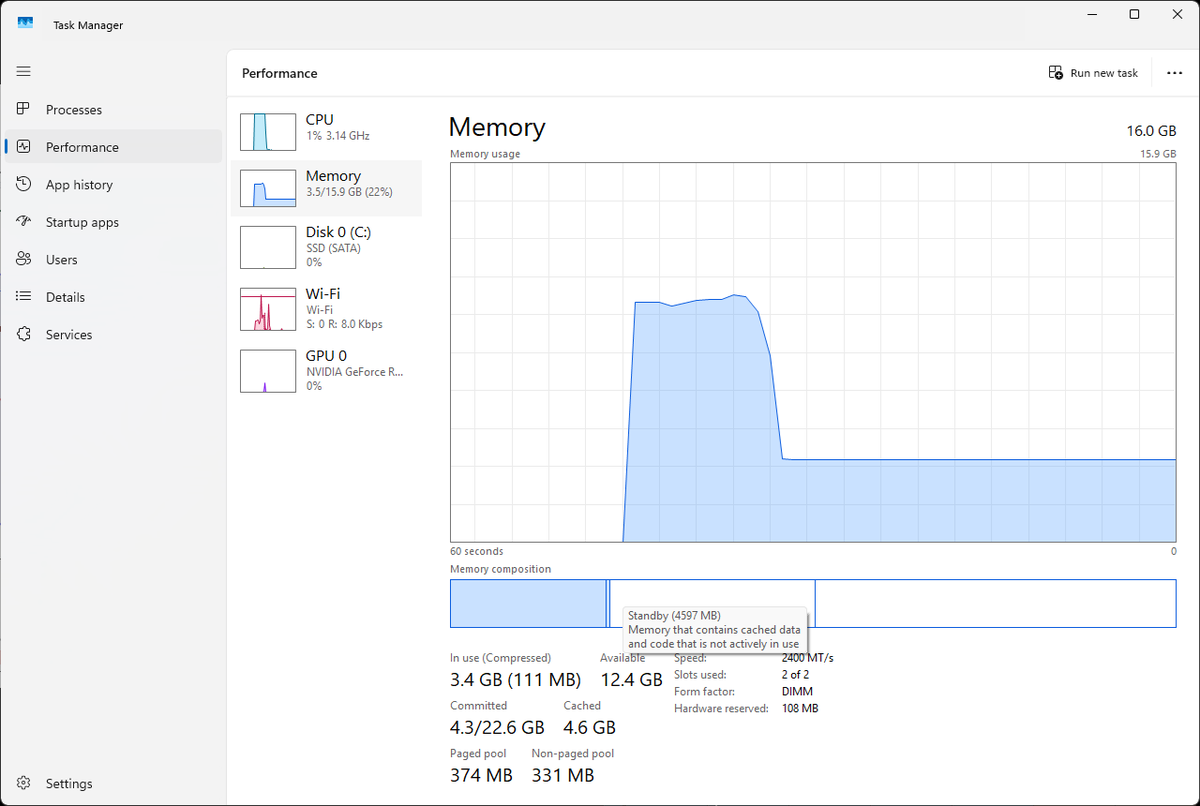The height and width of the screenshot is (806, 1200).
Task: Open the Services page
Action: (113, 334)
